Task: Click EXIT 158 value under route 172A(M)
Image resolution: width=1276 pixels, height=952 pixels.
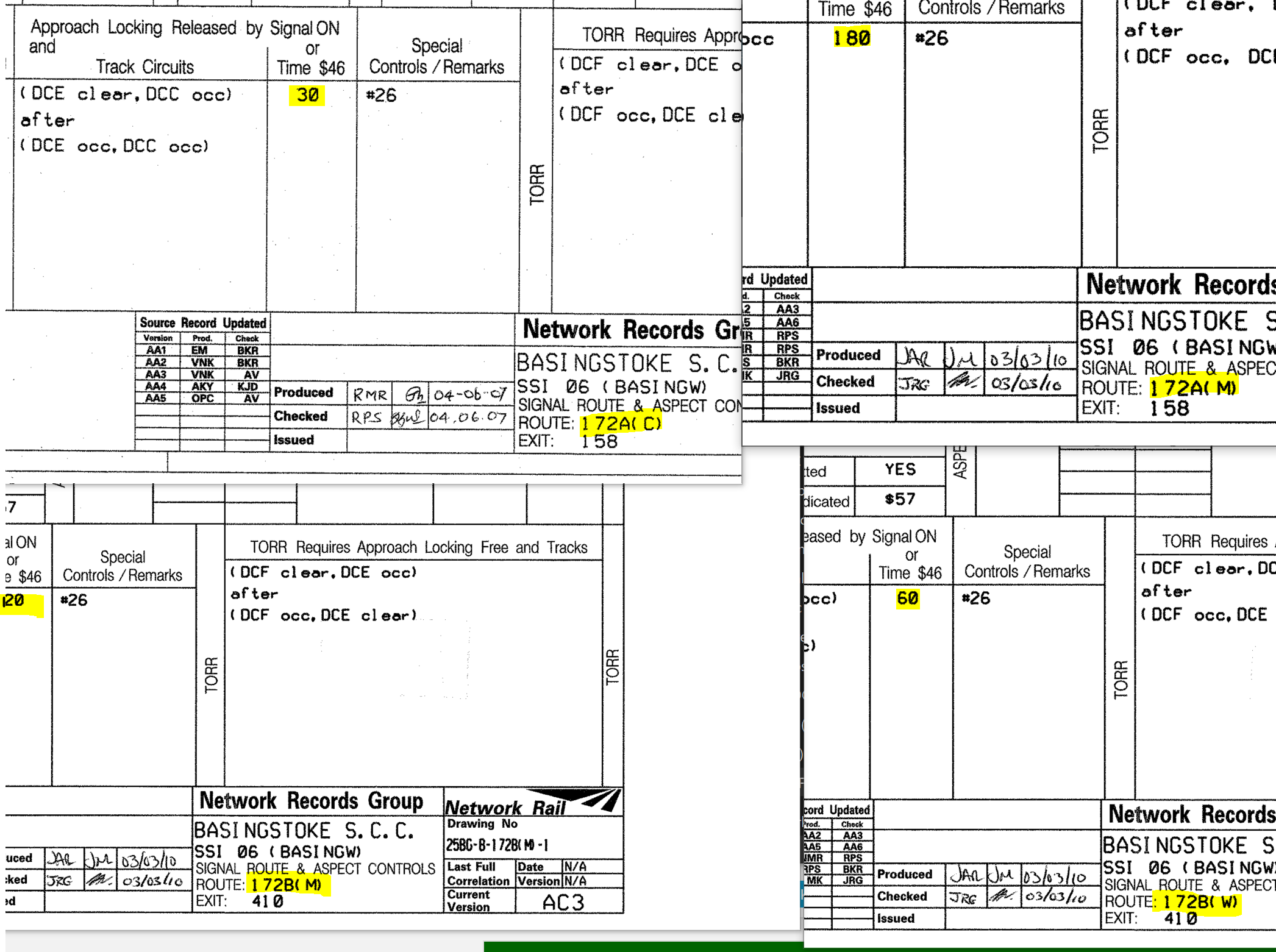Action: 1169,408
